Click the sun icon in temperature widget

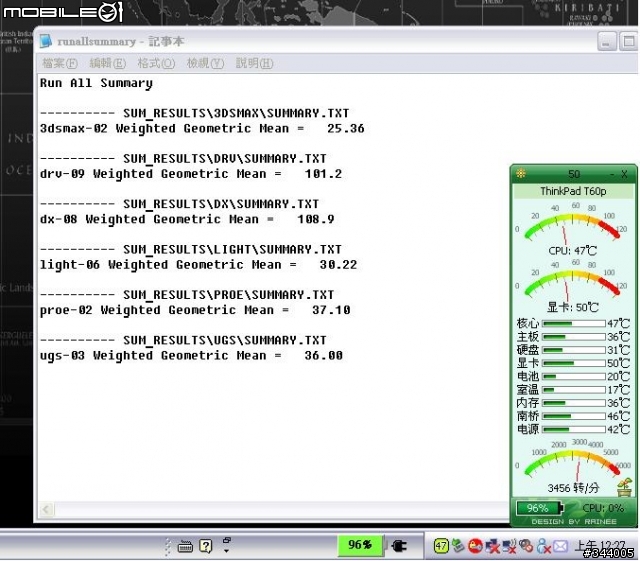[x=520, y=174]
